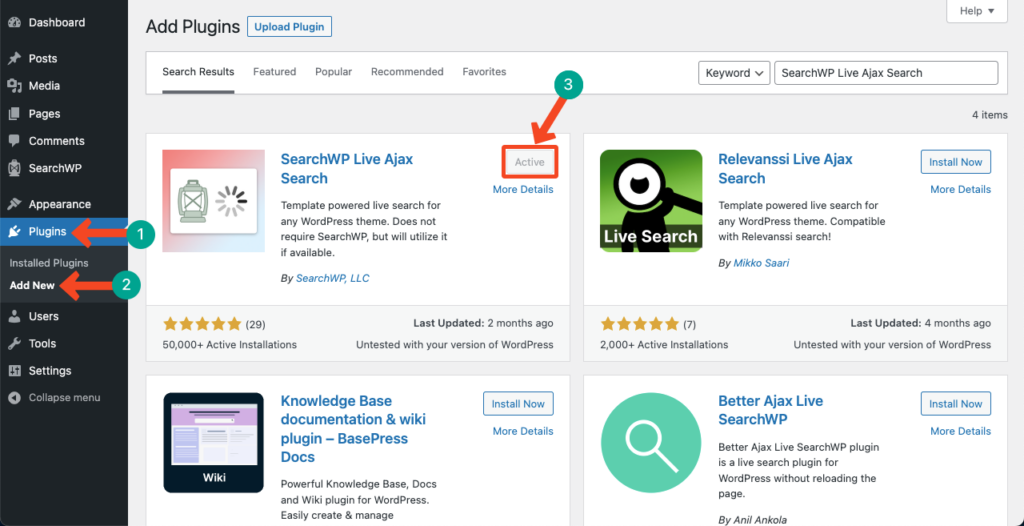The width and height of the screenshot is (1024, 526).
Task: Click the Dashboard gauge icon
Action: 14,22
